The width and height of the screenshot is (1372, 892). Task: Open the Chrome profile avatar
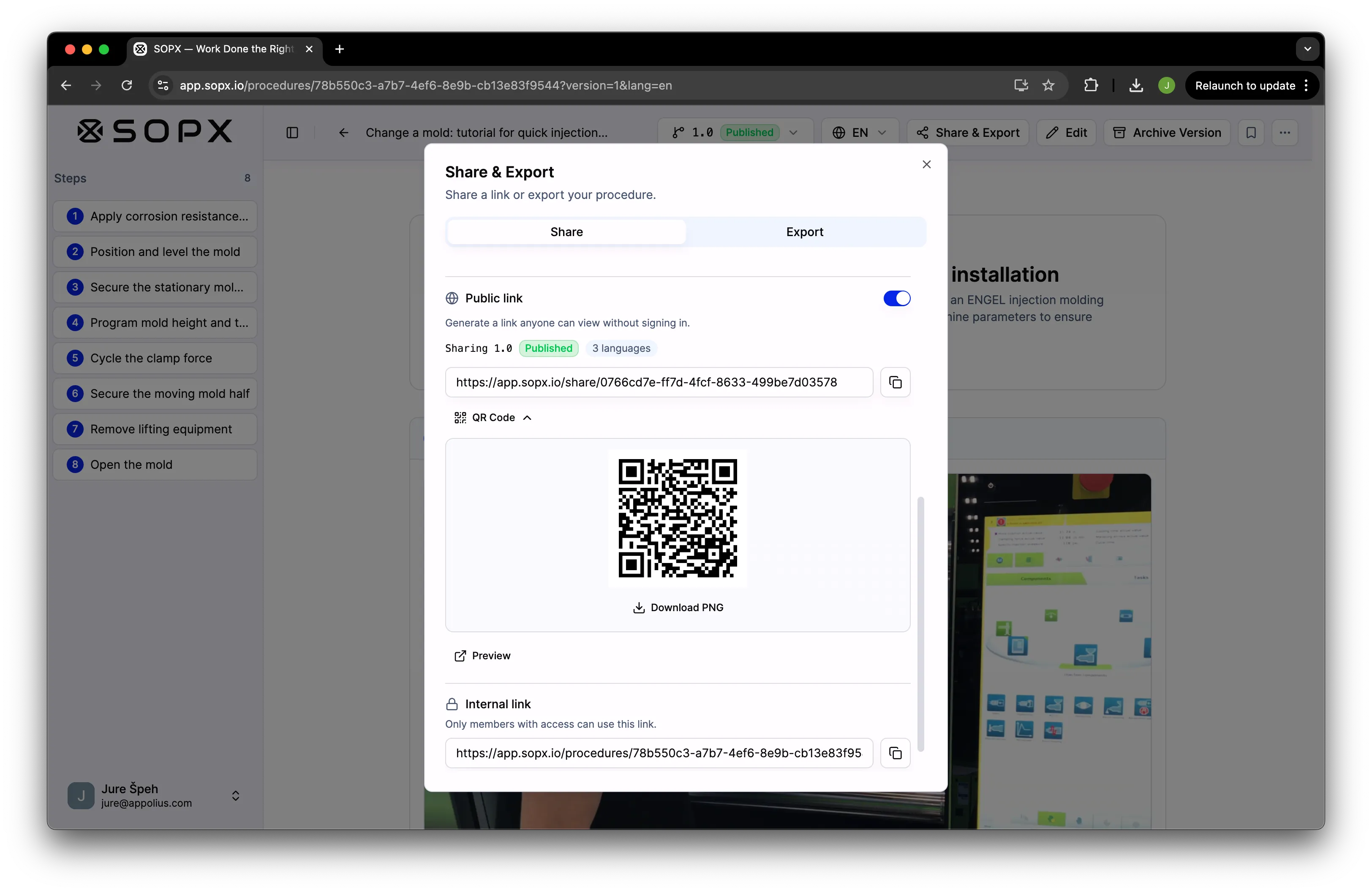1166,85
